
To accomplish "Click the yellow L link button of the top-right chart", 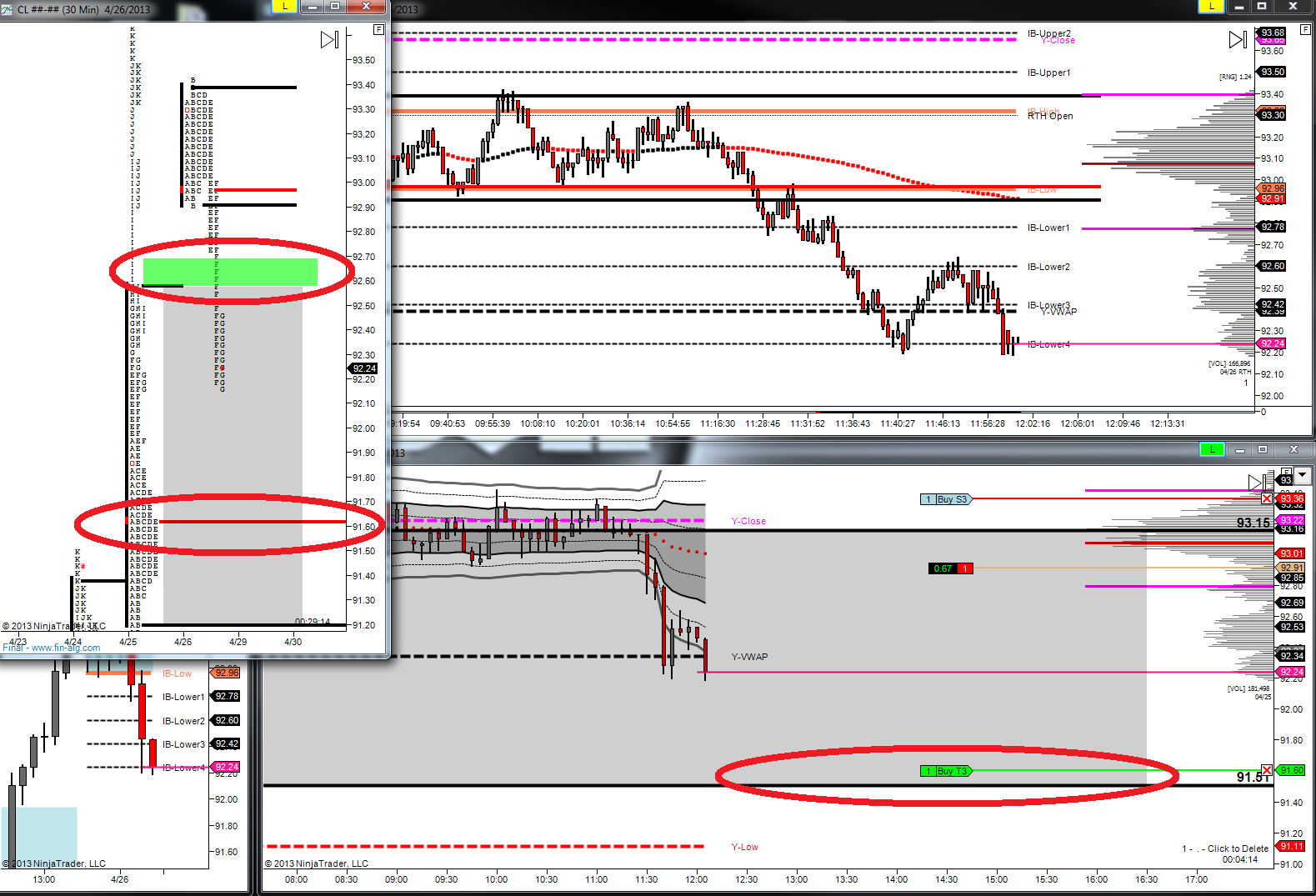I will (x=1211, y=7).
